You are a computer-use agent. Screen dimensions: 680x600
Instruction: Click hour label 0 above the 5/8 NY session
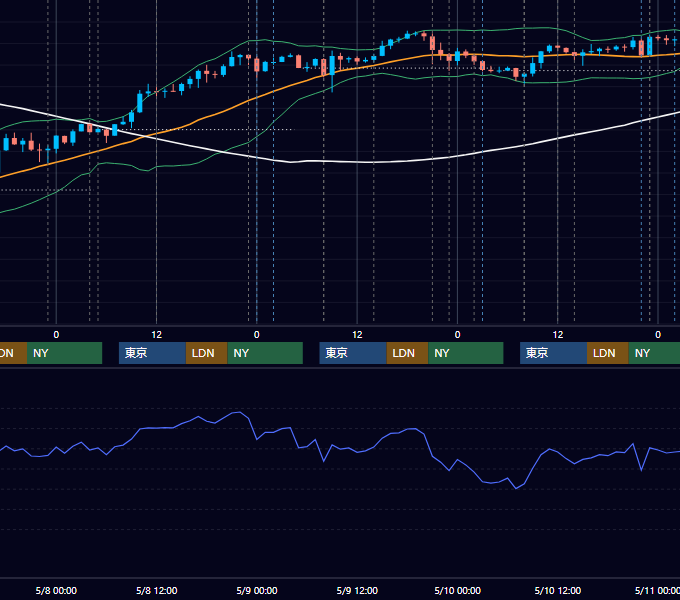pyautogui.click(x=56, y=335)
